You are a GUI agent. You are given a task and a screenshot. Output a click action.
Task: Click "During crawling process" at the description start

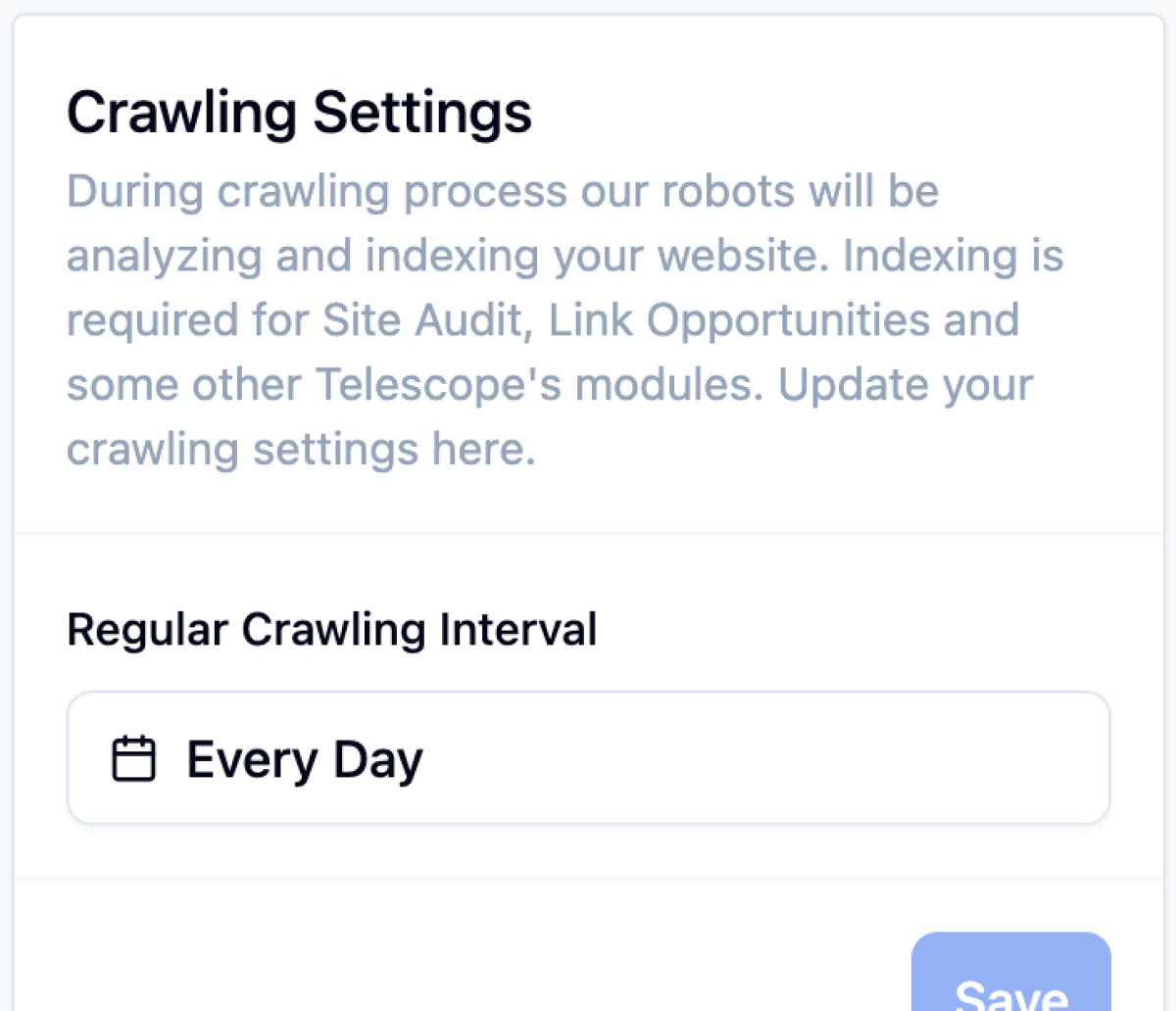(317, 191)
